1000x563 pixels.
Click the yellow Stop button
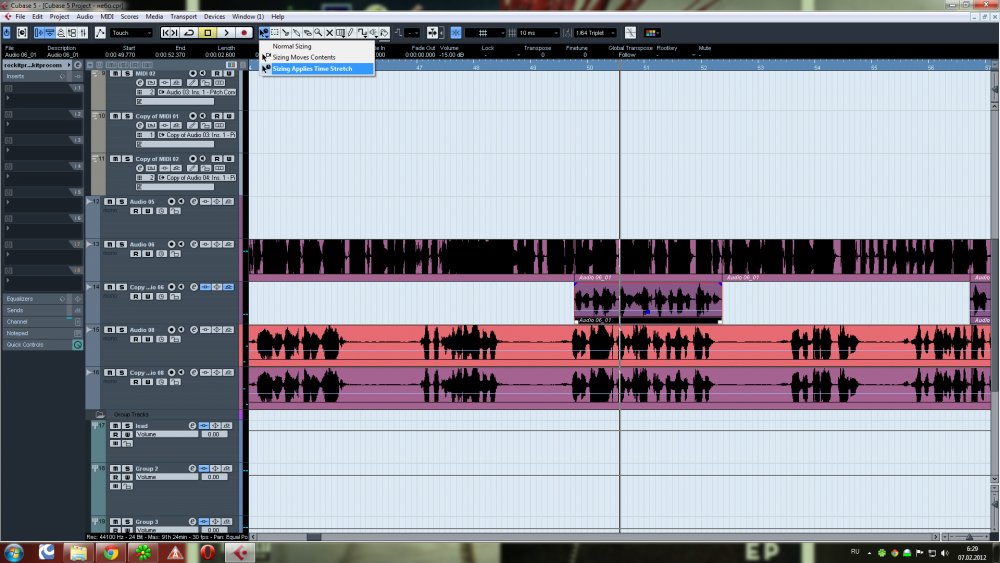(x=207, y=33)
